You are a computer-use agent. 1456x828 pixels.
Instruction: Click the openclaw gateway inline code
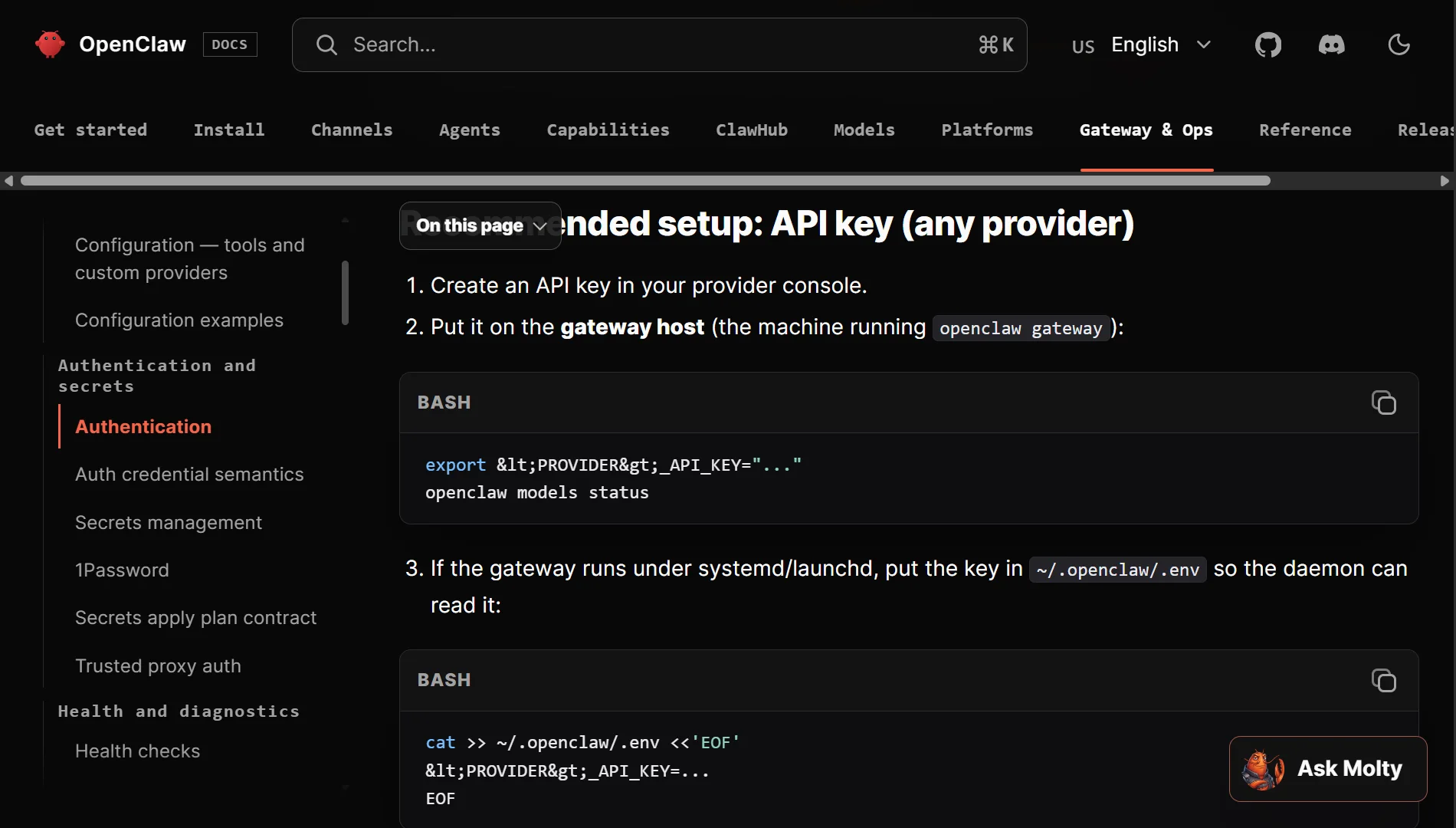coord(1021,328)
